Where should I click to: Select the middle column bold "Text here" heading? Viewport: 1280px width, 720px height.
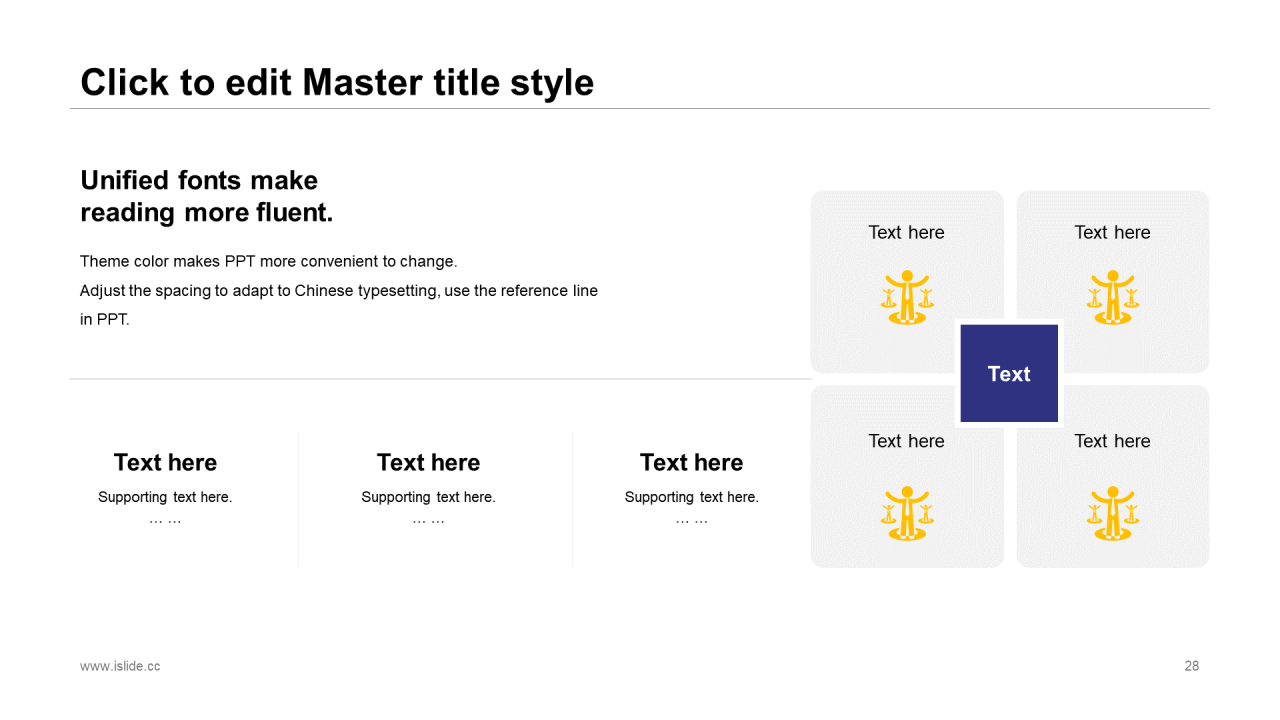[428, 462]
